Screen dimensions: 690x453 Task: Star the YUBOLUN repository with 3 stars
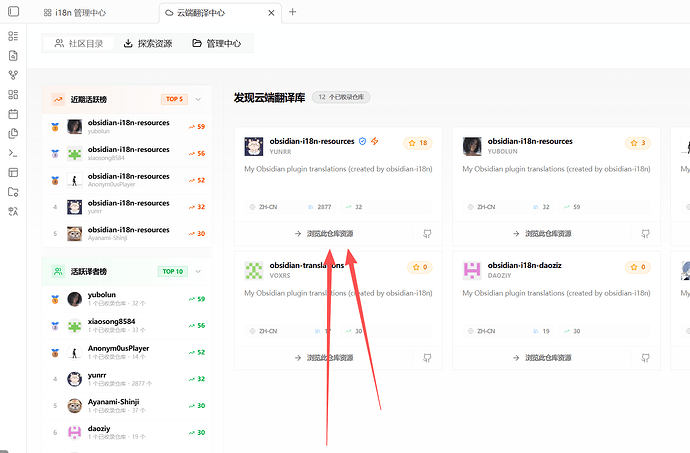point(638,143)
